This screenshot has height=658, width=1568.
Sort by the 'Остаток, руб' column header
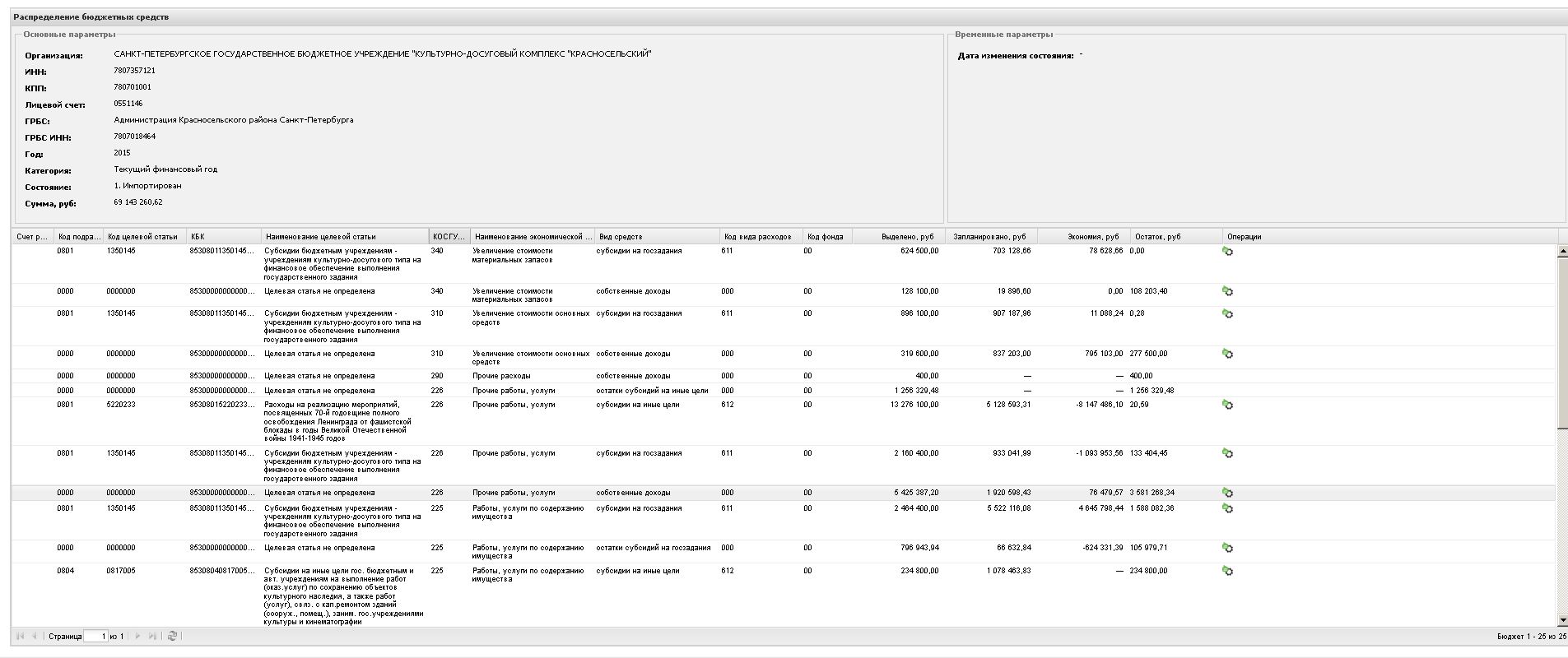pyautogui.click(x=1176, y=237)
